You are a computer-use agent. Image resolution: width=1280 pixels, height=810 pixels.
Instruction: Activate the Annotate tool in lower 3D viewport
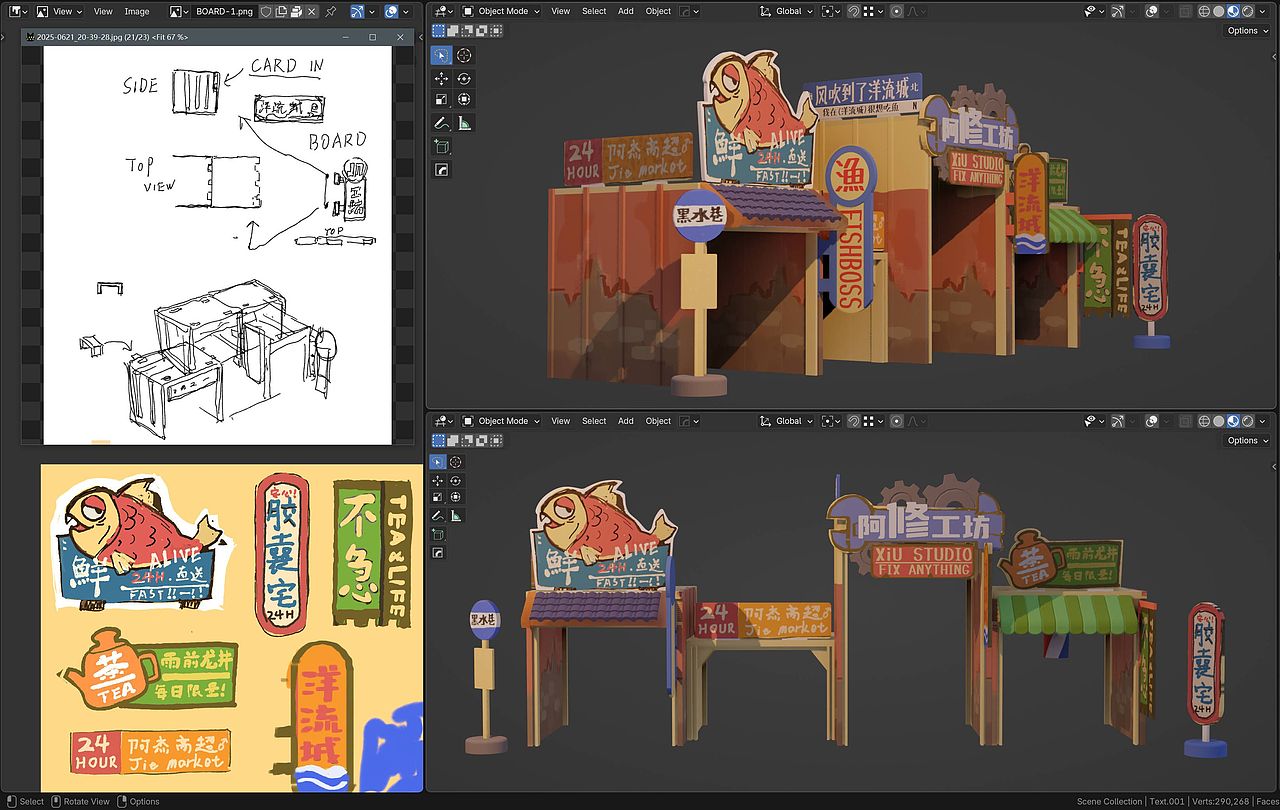438,515
